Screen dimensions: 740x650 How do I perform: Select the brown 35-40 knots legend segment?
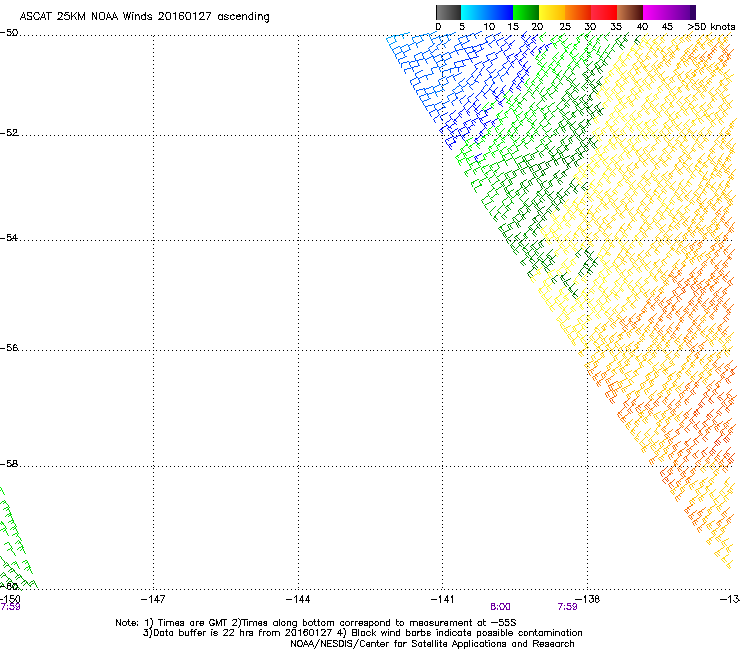point(630,12)
